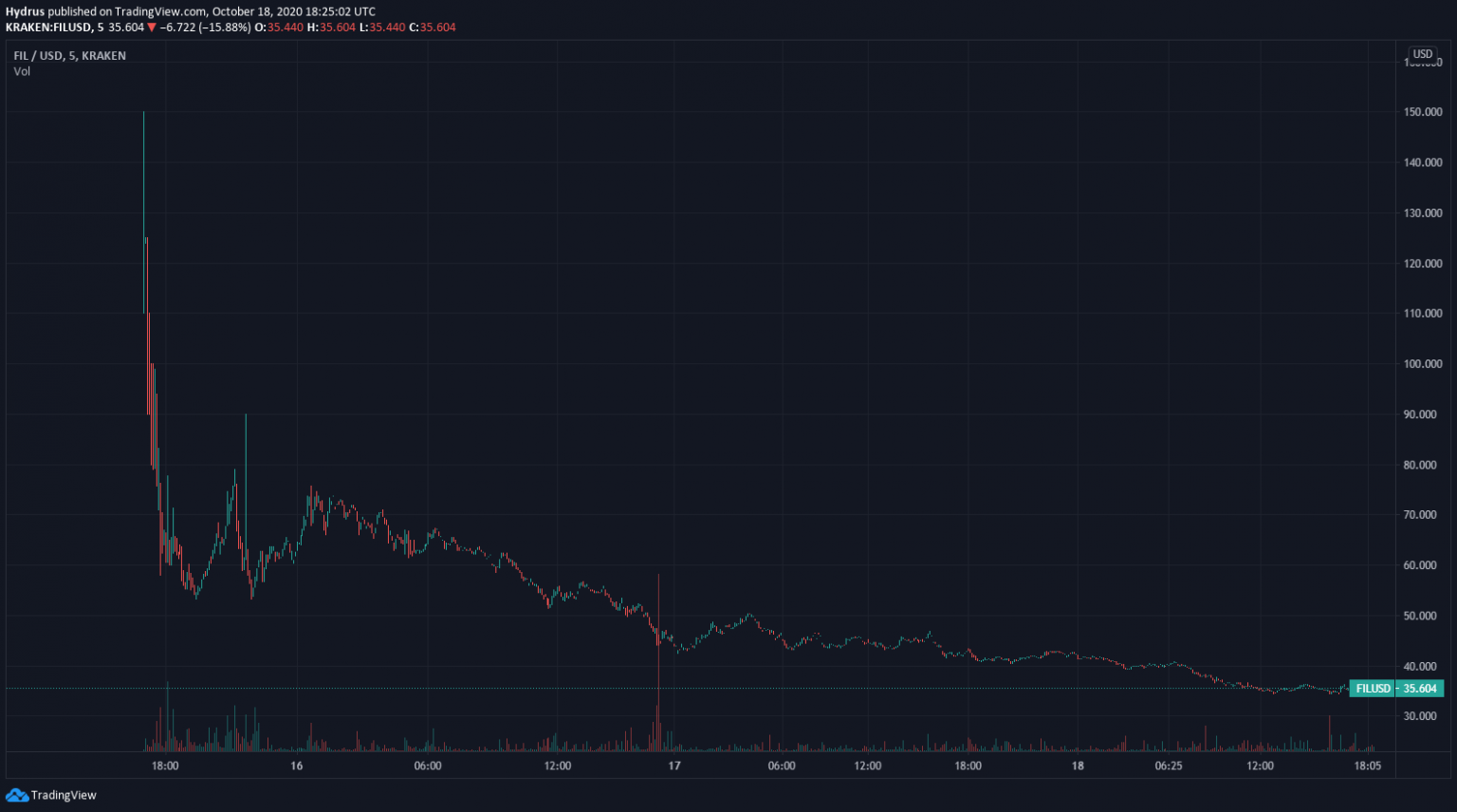Click the 'KRAKEN:FILUSD, 5' symbol text
This screenshot has height=812, width=1457.
(x=55, y=28)
